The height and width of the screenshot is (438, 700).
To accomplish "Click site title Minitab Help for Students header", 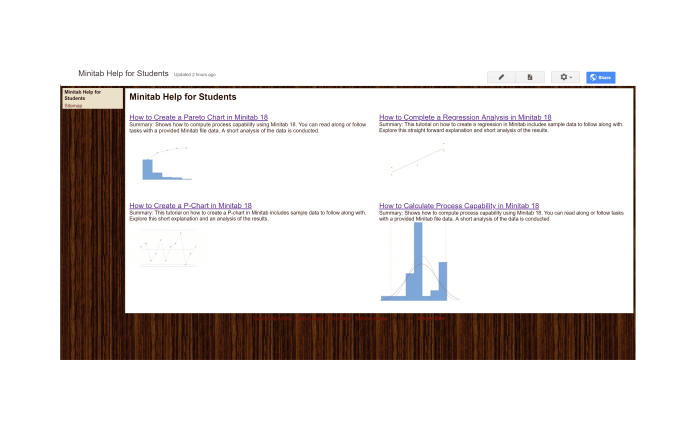I will coord(123,73).
